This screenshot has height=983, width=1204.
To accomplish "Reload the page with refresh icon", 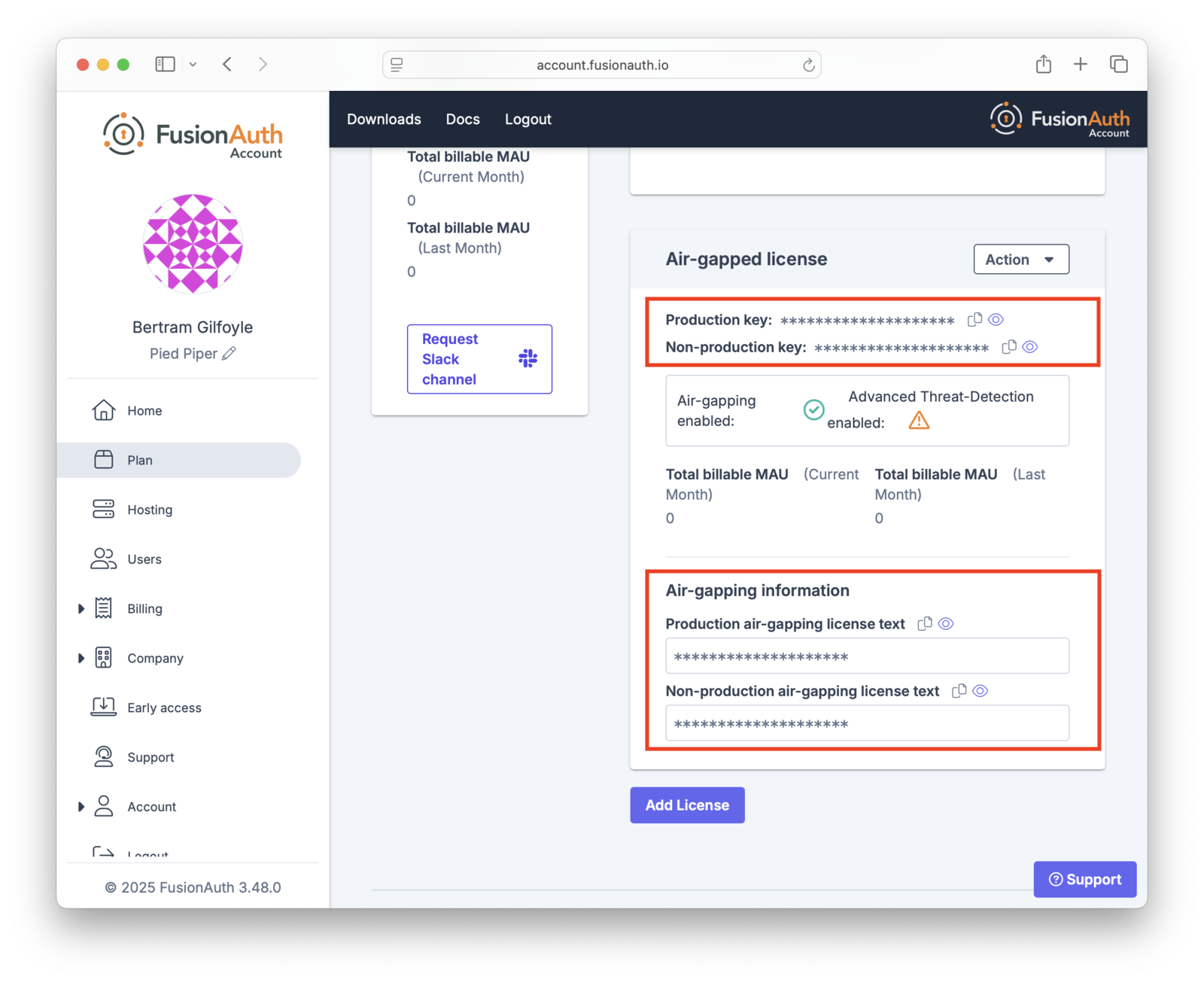I will pyautogui.click(x=808, y=65).
